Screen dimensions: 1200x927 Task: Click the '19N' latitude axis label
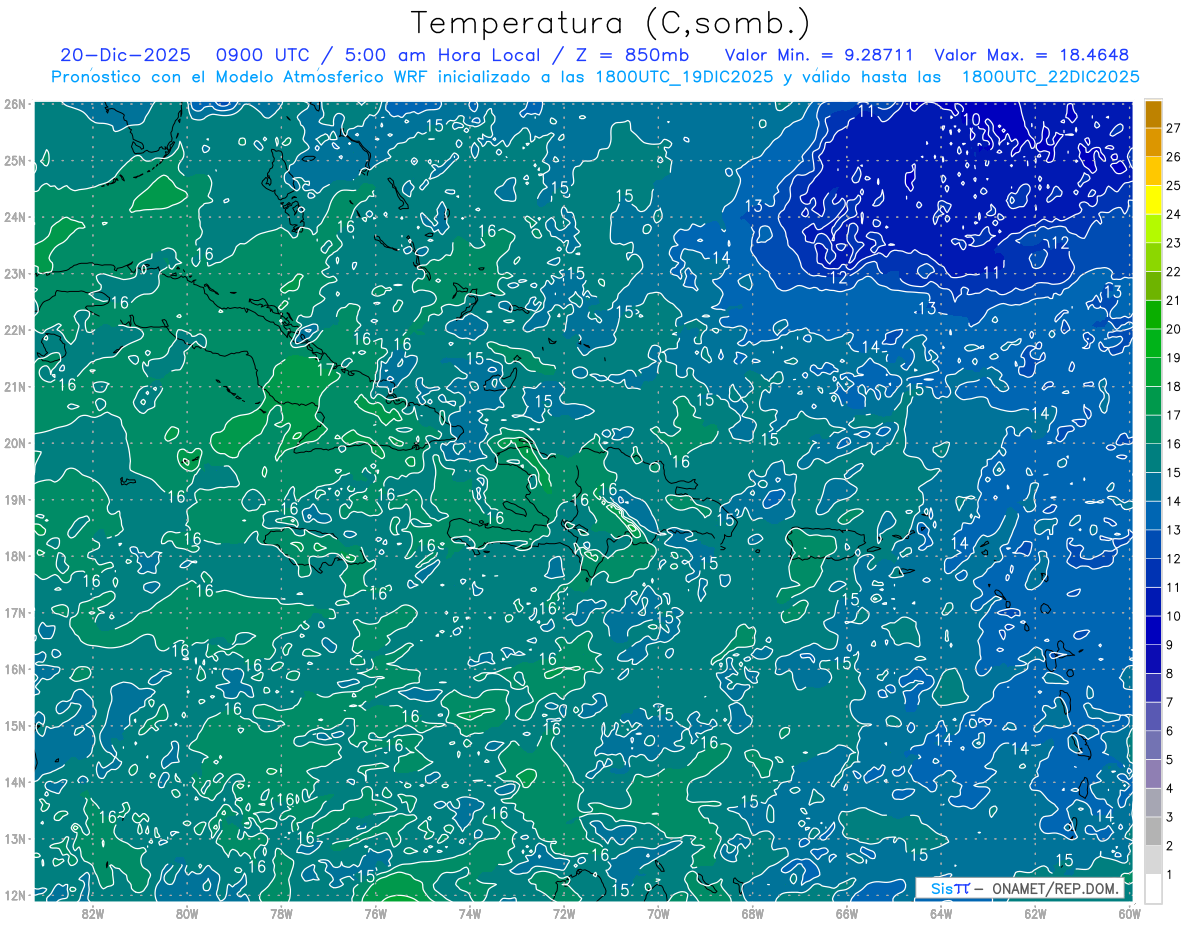pyautogui.click(x=14, y=499)
